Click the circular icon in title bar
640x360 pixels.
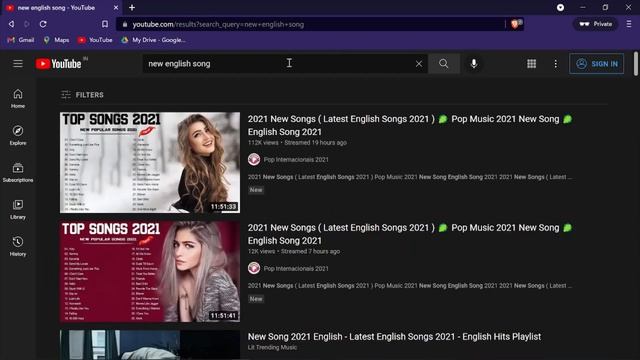[x=560, y=7]
